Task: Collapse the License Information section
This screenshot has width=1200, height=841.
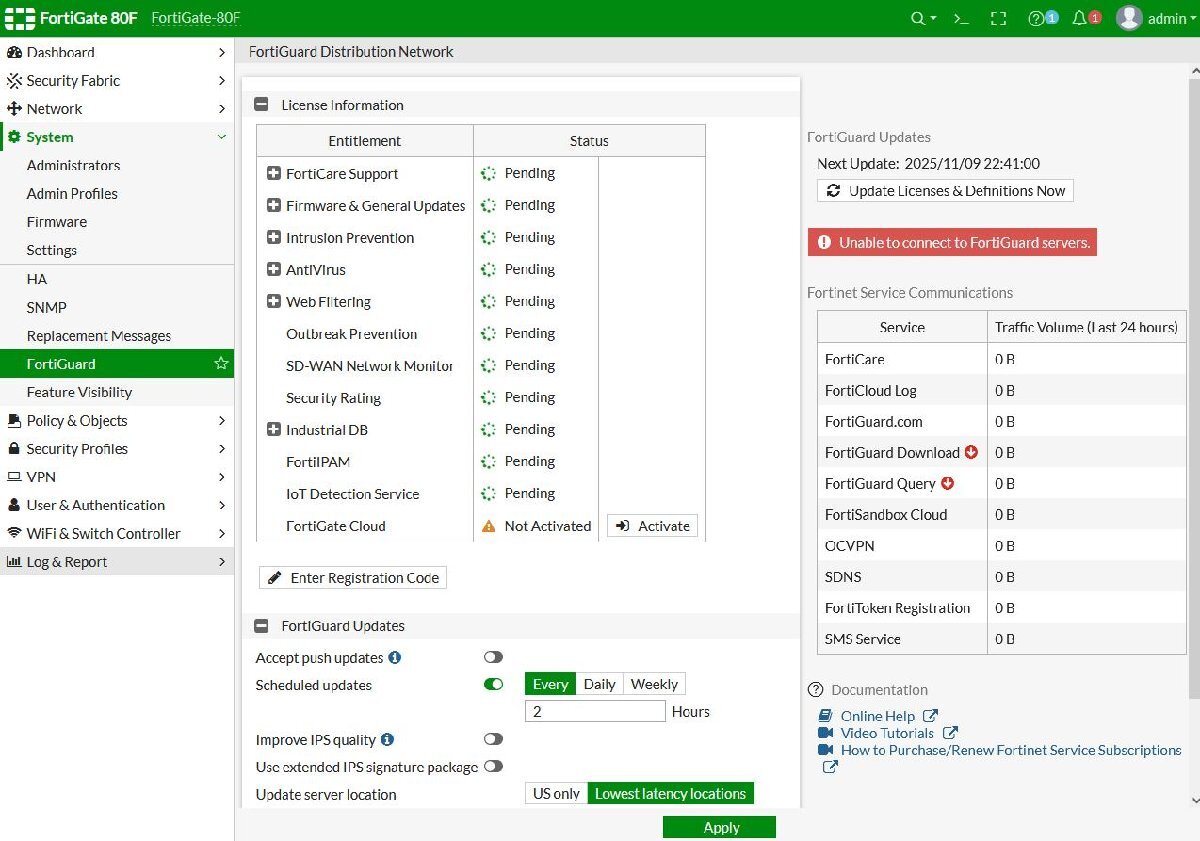Action: pos(262,105)
